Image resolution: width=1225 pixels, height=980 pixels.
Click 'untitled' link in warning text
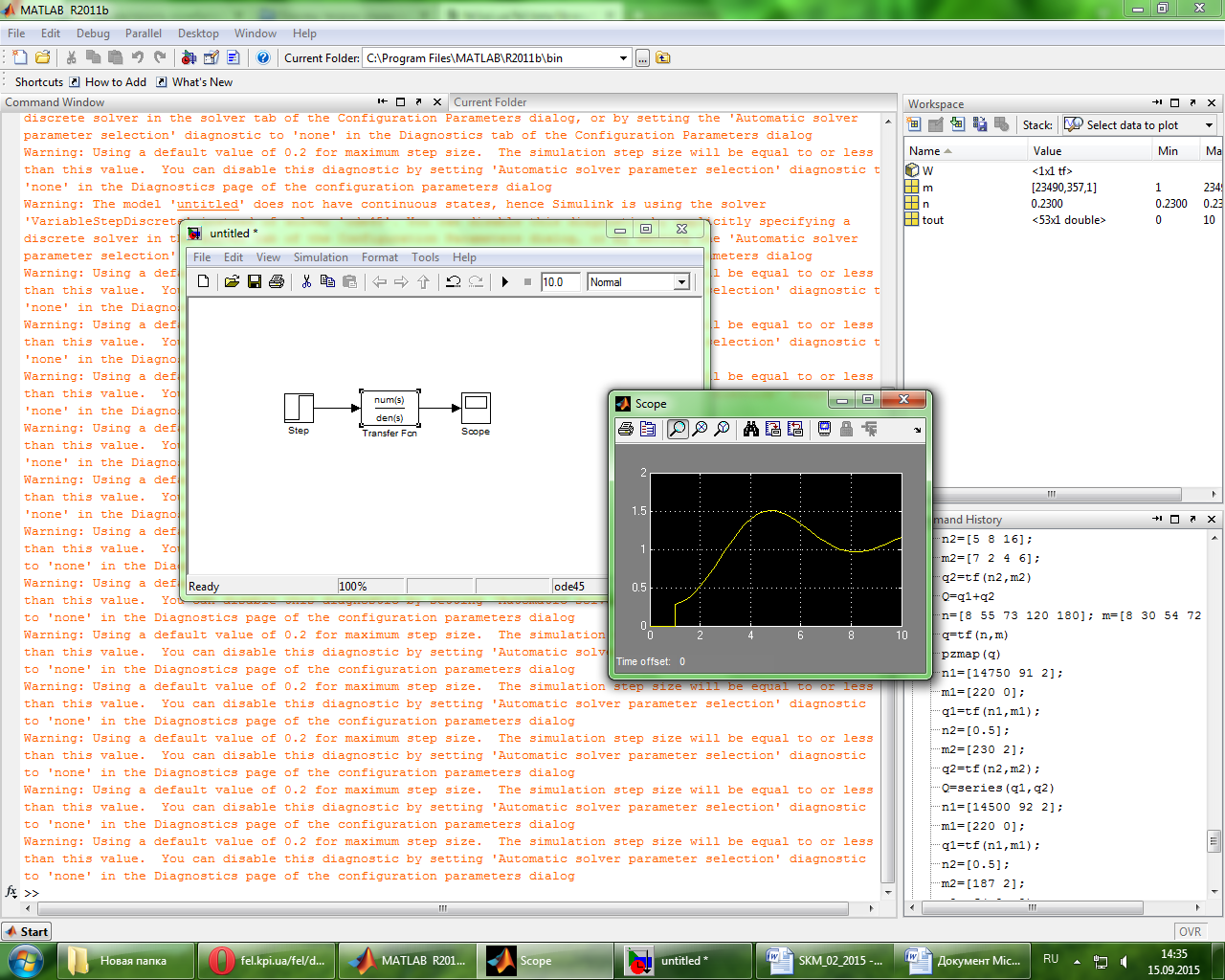[x=207, y=204]
